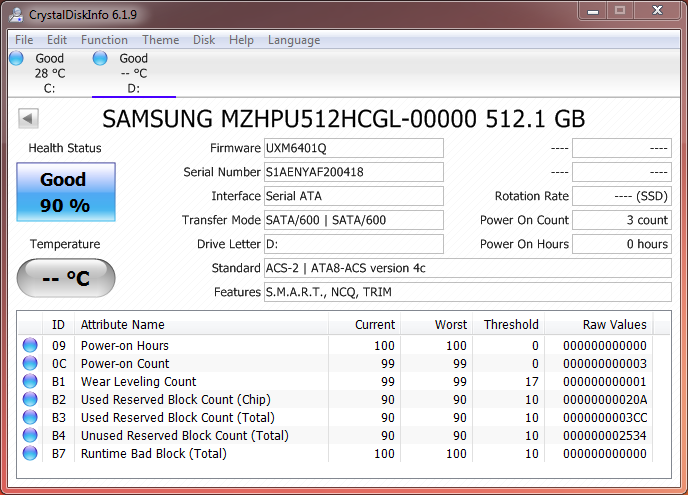Screen dimensions: 688x495
Task: Click the status orb for drive C:
Action: (16, 58)
